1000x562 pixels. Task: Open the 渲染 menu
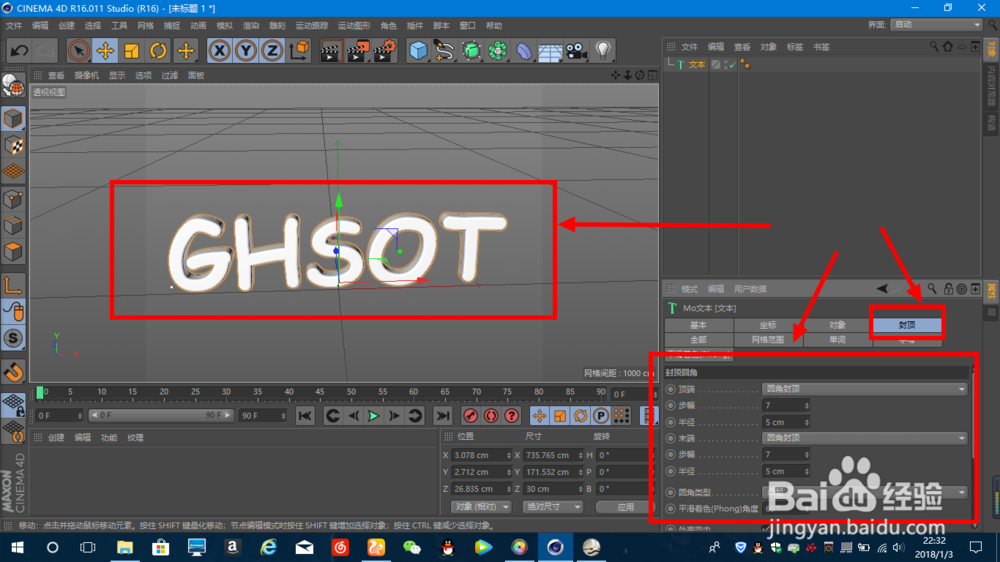point(251,26)
